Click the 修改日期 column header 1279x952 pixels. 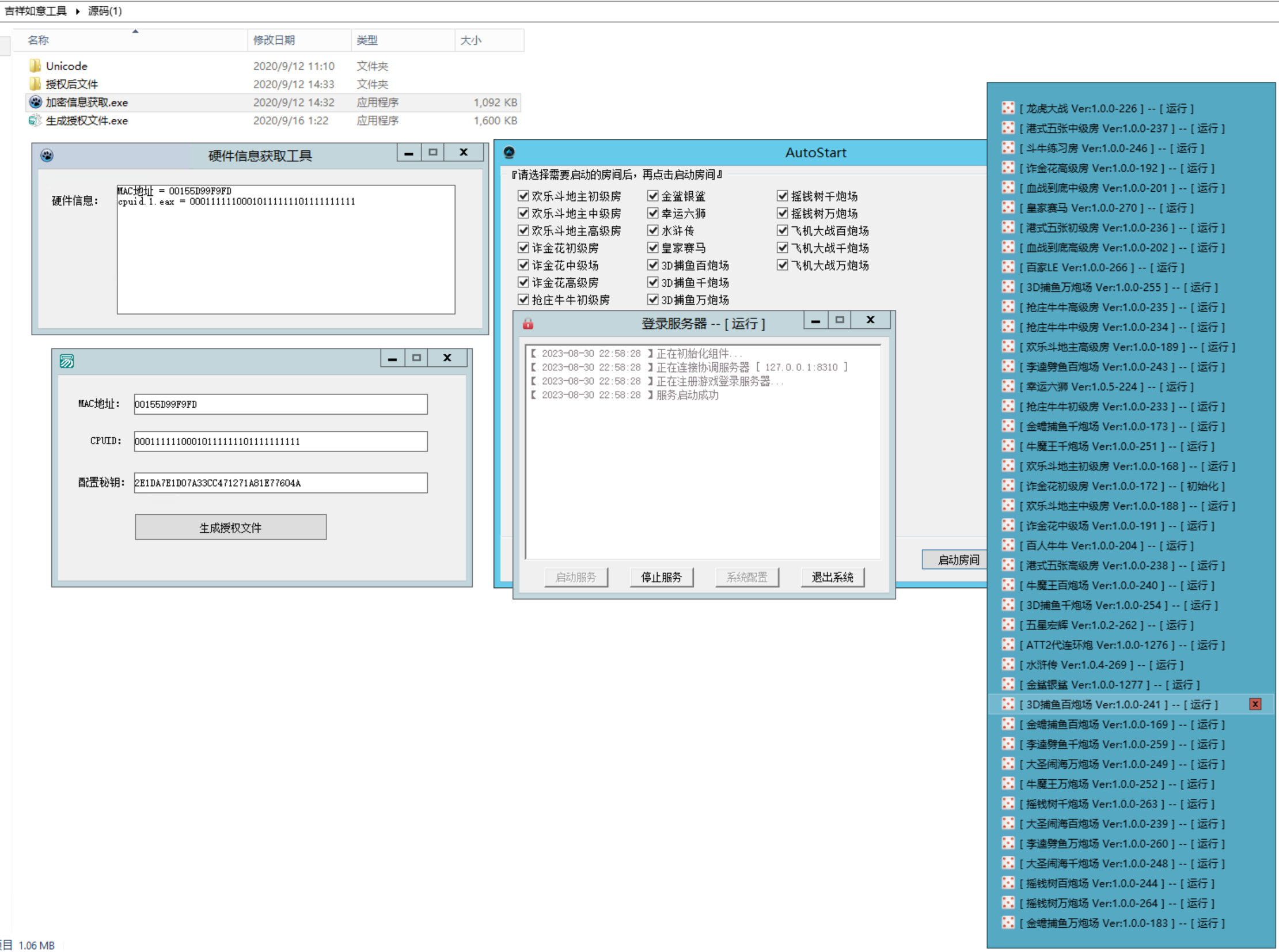pyautogui.click(x=274, y=40)
